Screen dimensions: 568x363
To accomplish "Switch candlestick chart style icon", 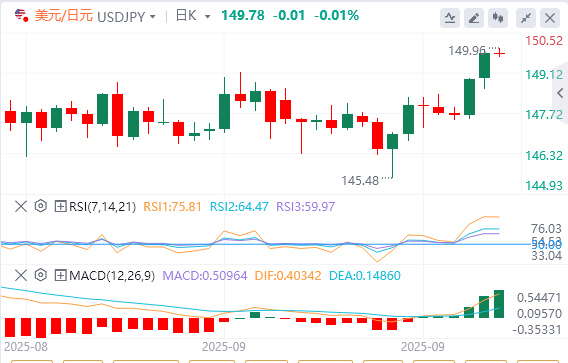I will click(x=498, y=18).
